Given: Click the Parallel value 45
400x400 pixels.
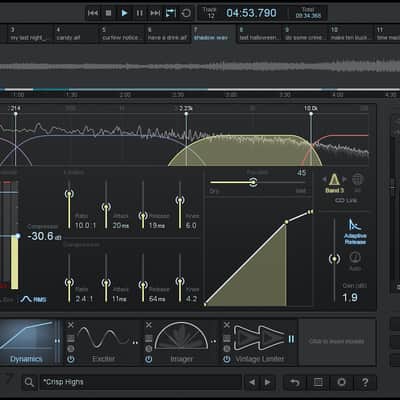Looking at the screenshot, I should coord(301,173).
